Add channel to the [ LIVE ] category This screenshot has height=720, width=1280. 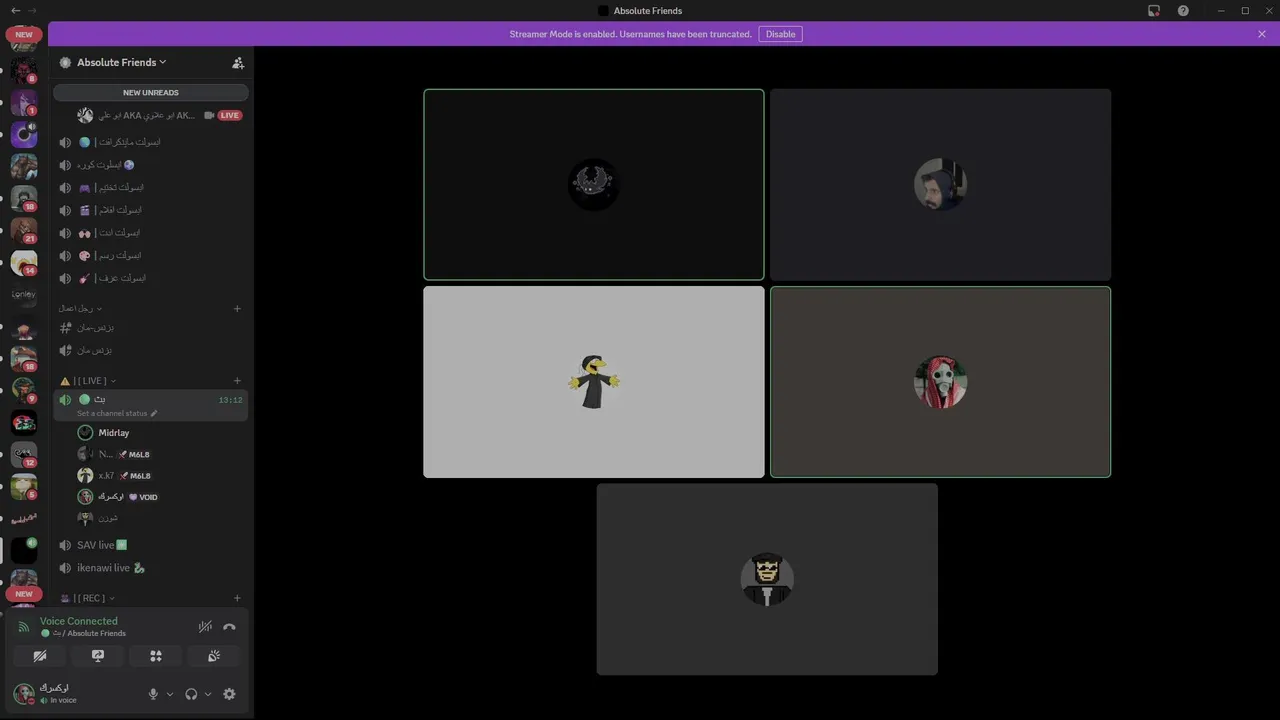[x=237, y=381]
